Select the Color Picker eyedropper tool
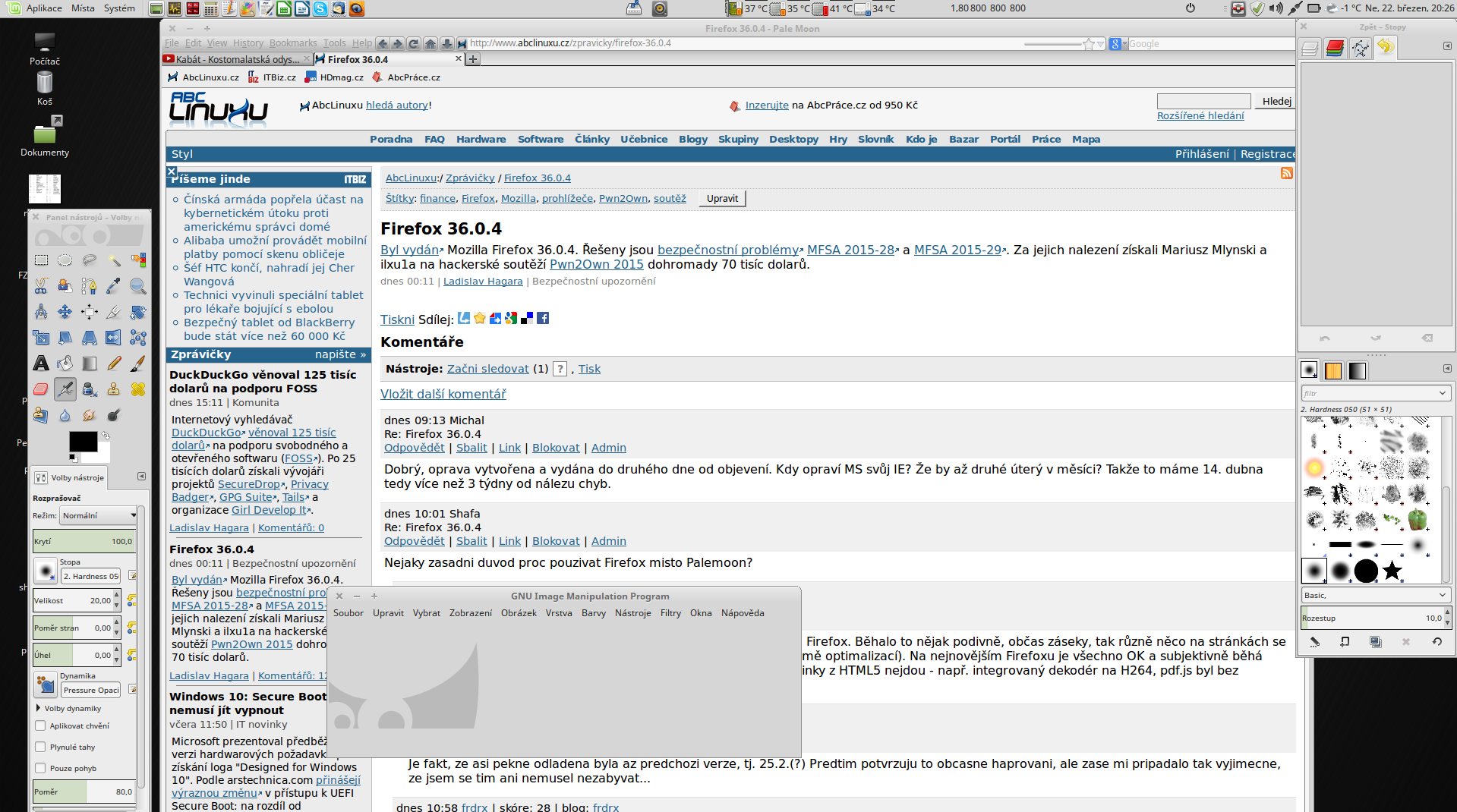The image size is (1457, 812). [114, 286]
